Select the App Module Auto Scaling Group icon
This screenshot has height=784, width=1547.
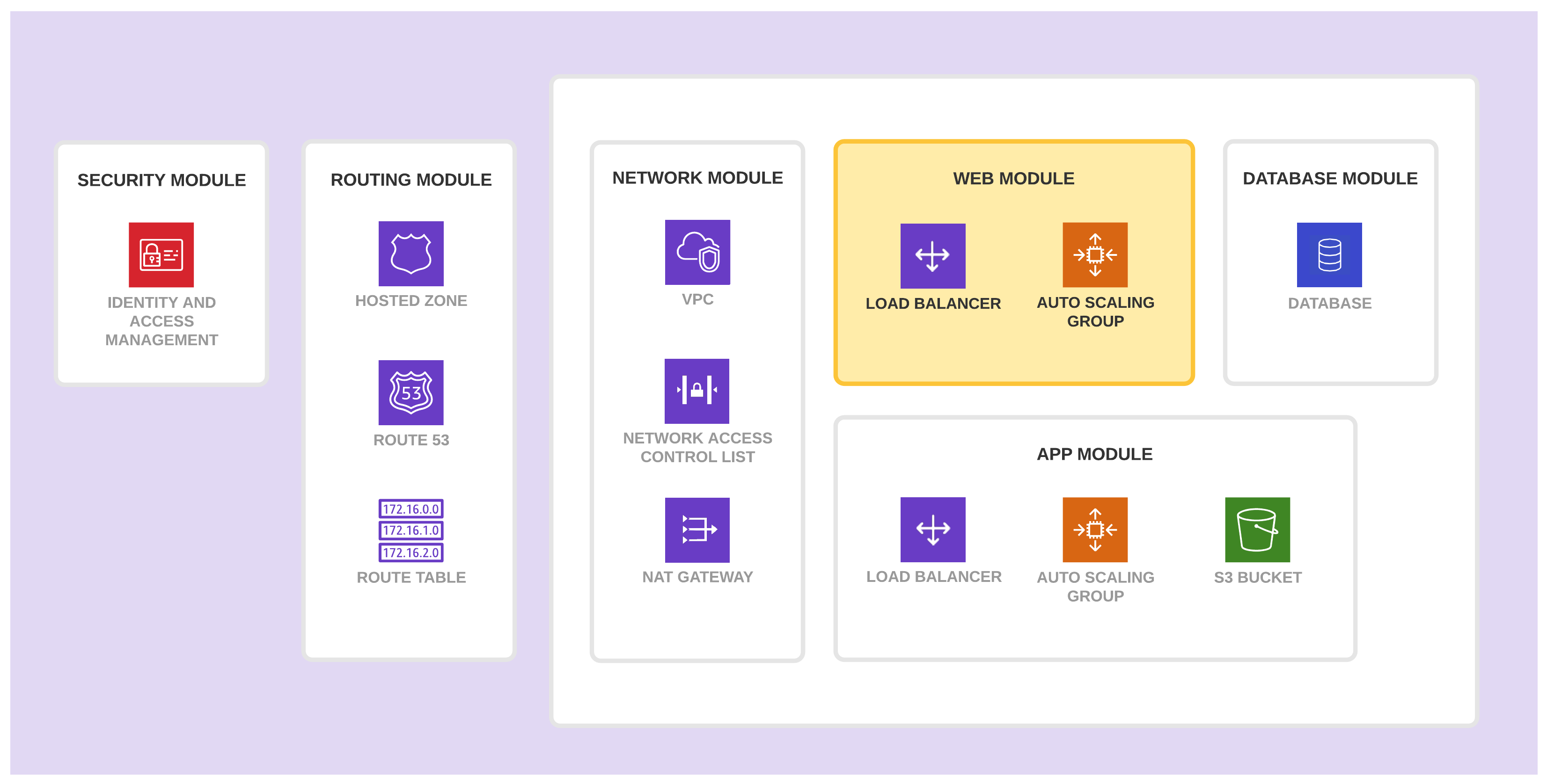(x=1095, y=530)
